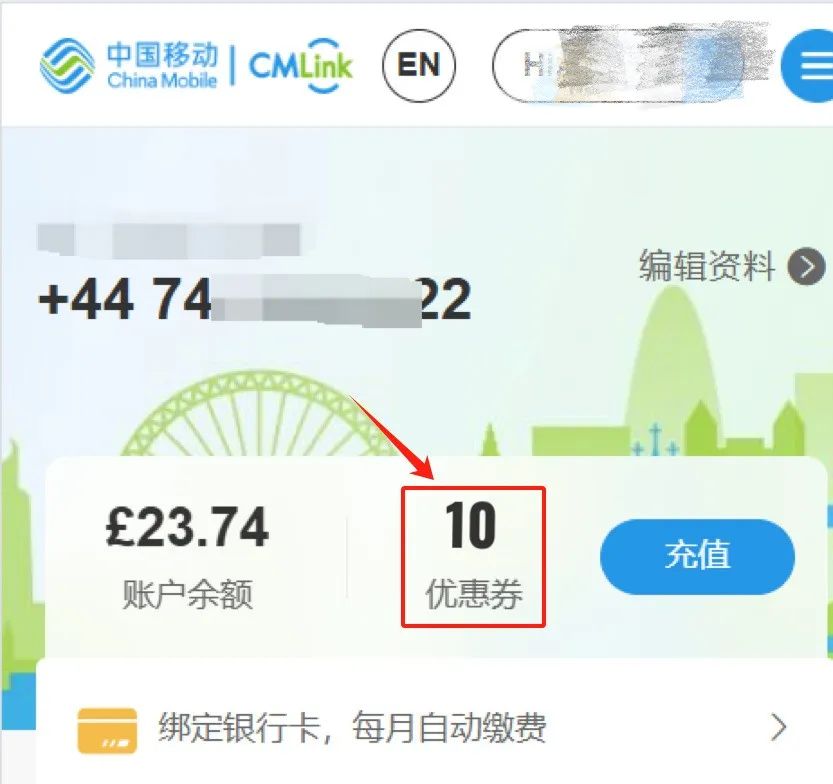The width and height of the screenshot is (833, 784).
Task: Select the +44 phone number
Action: [254, 299]
